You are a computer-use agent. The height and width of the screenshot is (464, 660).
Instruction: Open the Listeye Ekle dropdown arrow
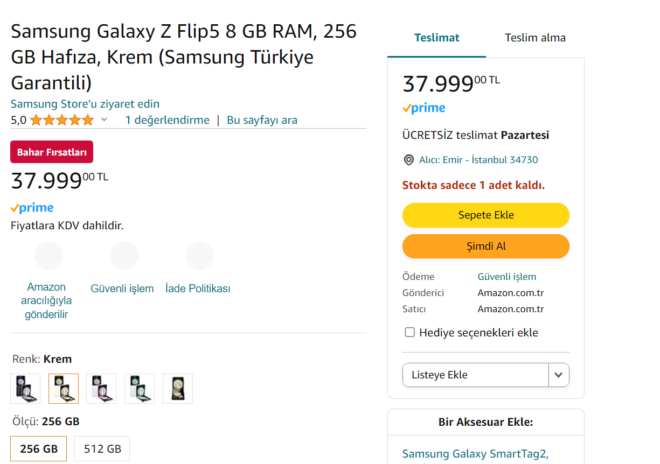coord(559,375)
